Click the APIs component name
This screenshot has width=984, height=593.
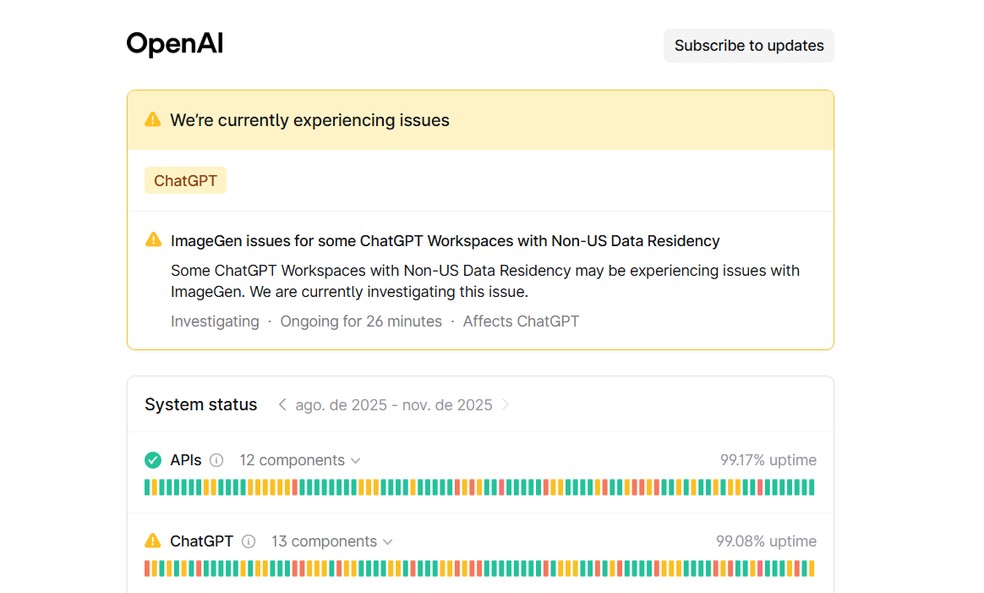coord(184,460)
